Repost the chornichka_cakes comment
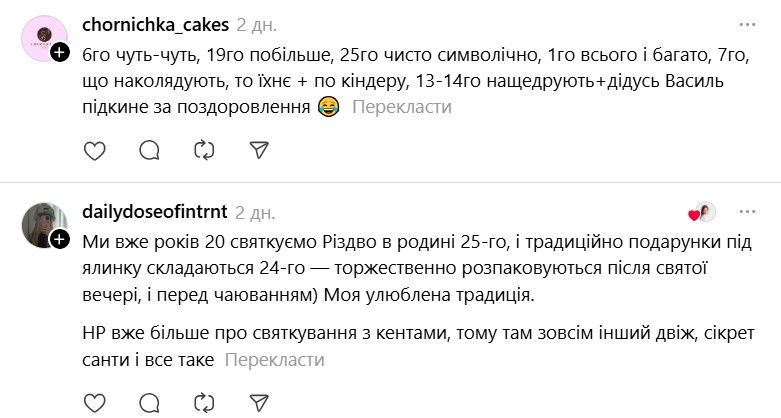This screenshot has width=781, height=418. click(204, 150)
